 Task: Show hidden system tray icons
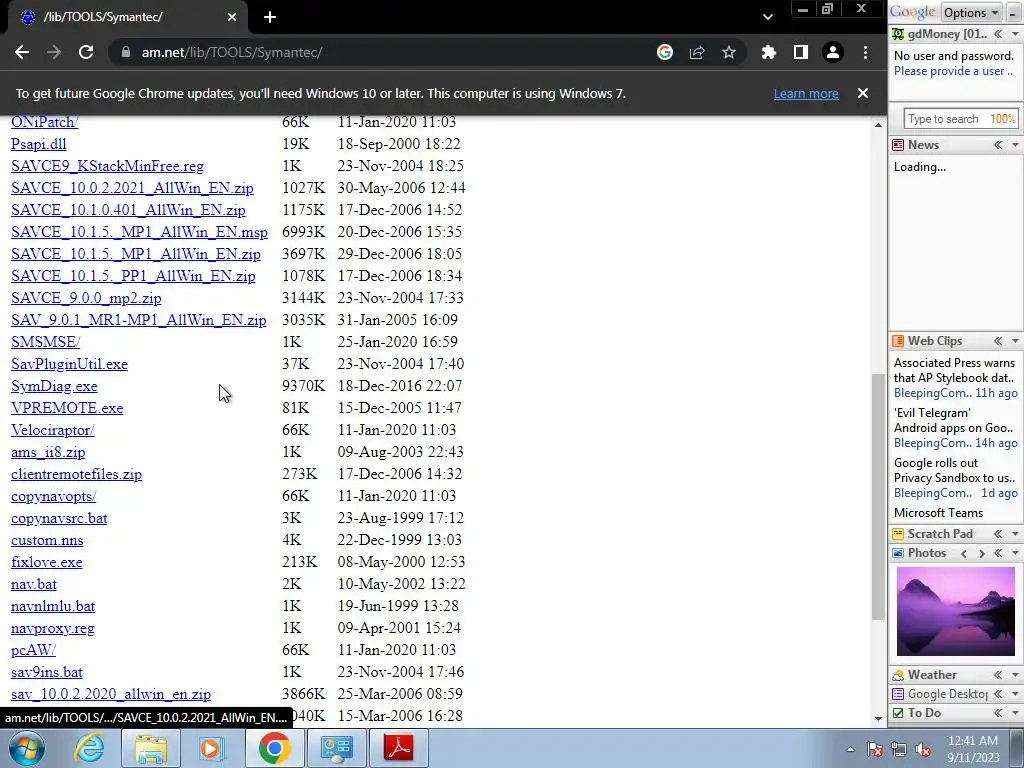click(x=850, y=749)
